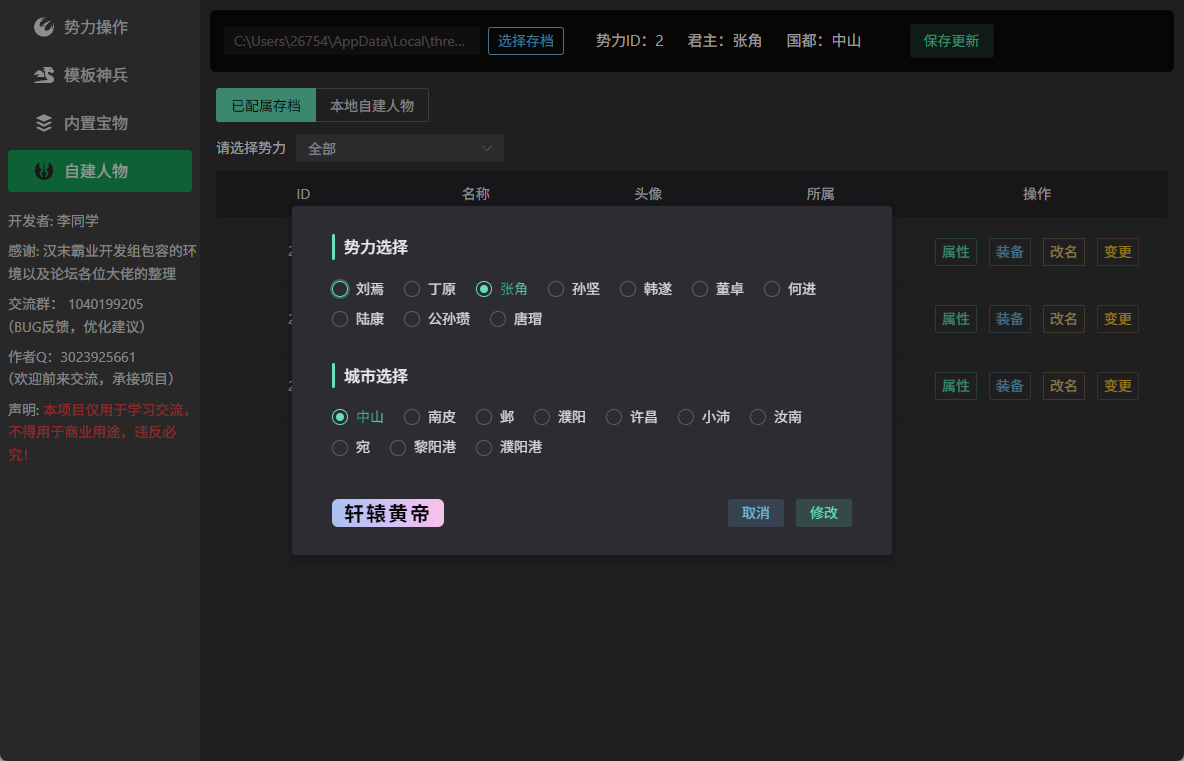
Task: Click the 自建人物 sidebar icon
Action: click(x=44, y=171)
